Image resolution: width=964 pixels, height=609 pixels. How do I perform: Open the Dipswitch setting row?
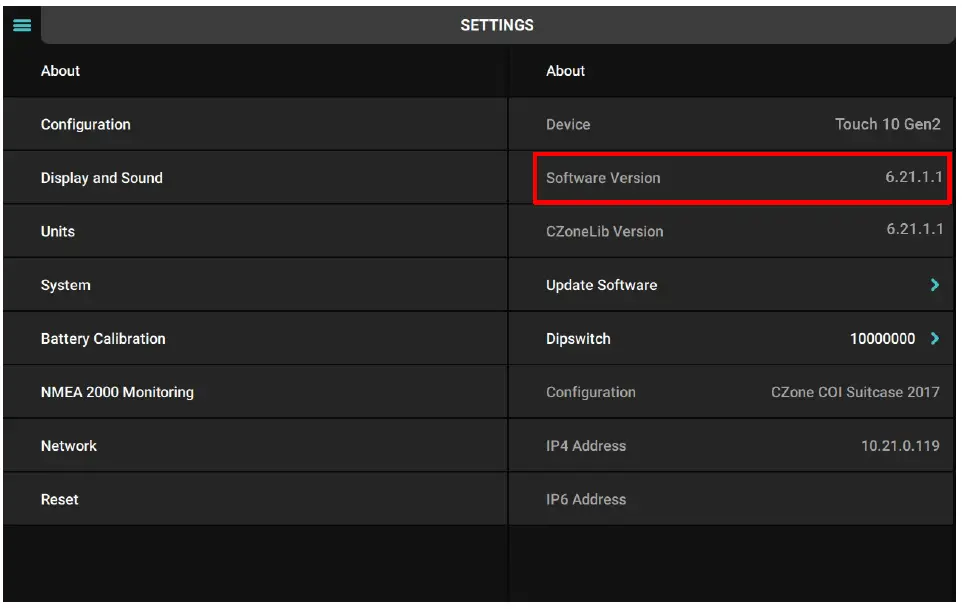[700, 339]
